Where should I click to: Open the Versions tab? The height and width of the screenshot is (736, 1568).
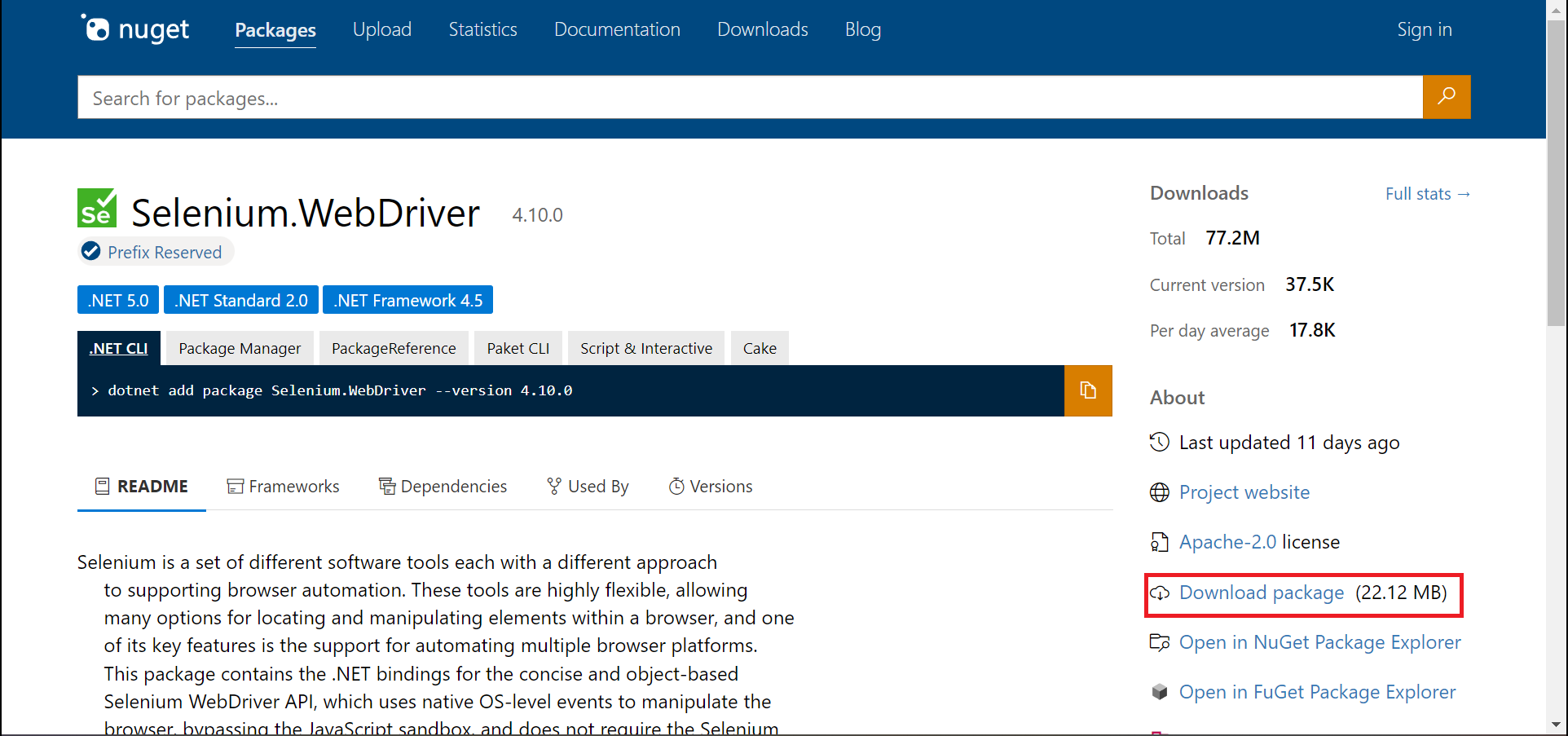pyautogui.click(x=720, y=486)
